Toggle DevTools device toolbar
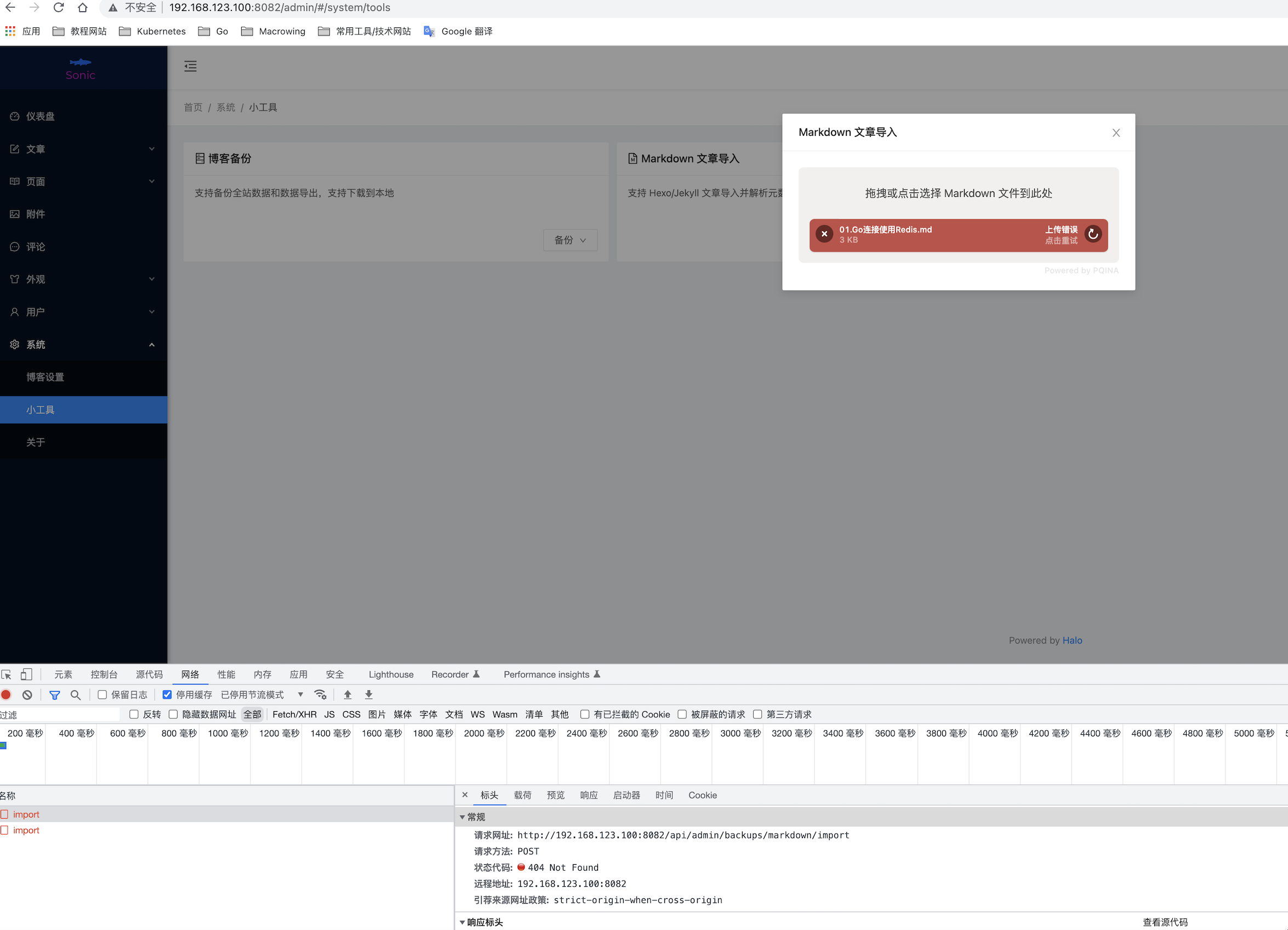1288x930 pixels. point(26,674)
